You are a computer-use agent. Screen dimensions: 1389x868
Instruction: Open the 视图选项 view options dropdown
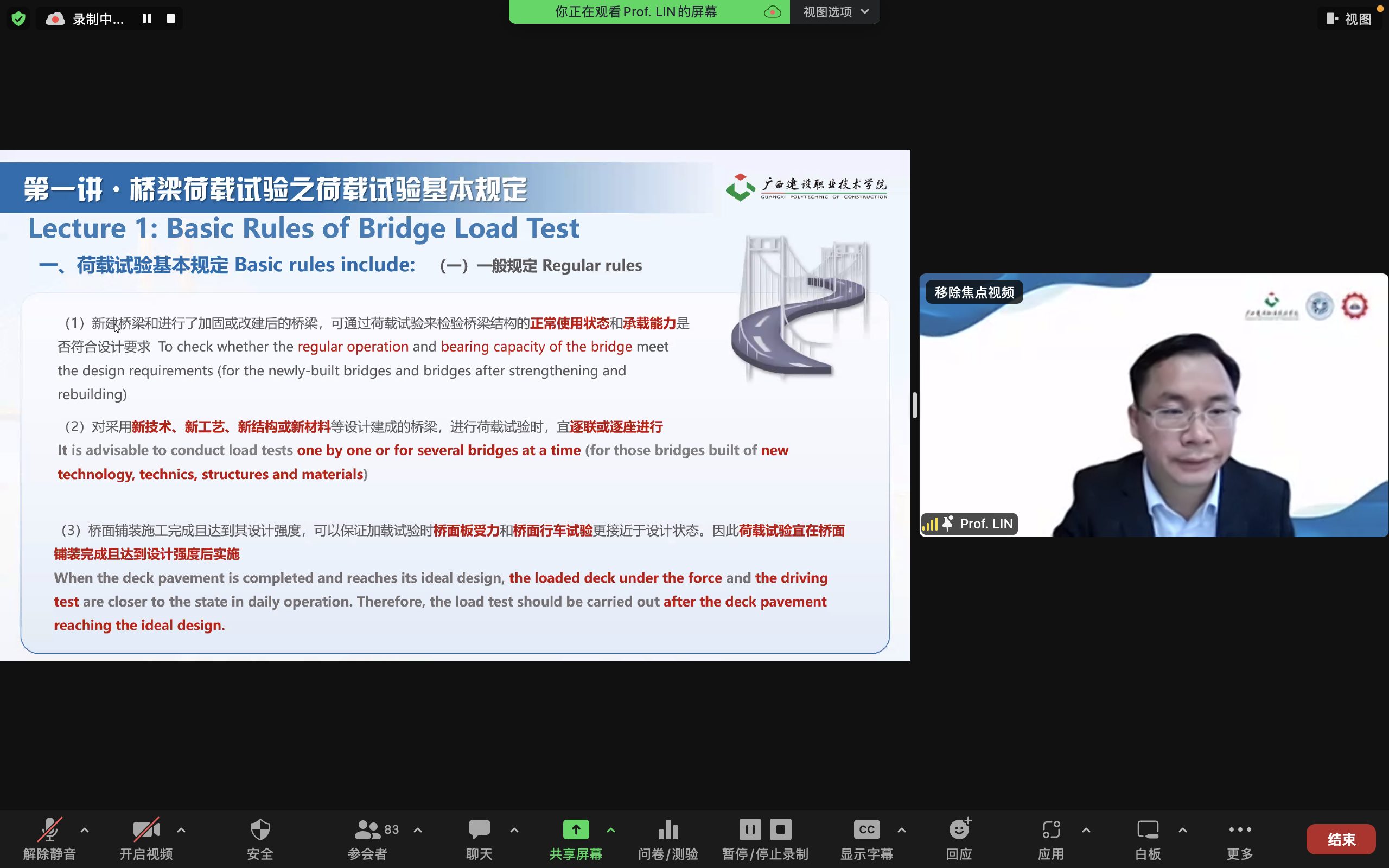[835, 11]
